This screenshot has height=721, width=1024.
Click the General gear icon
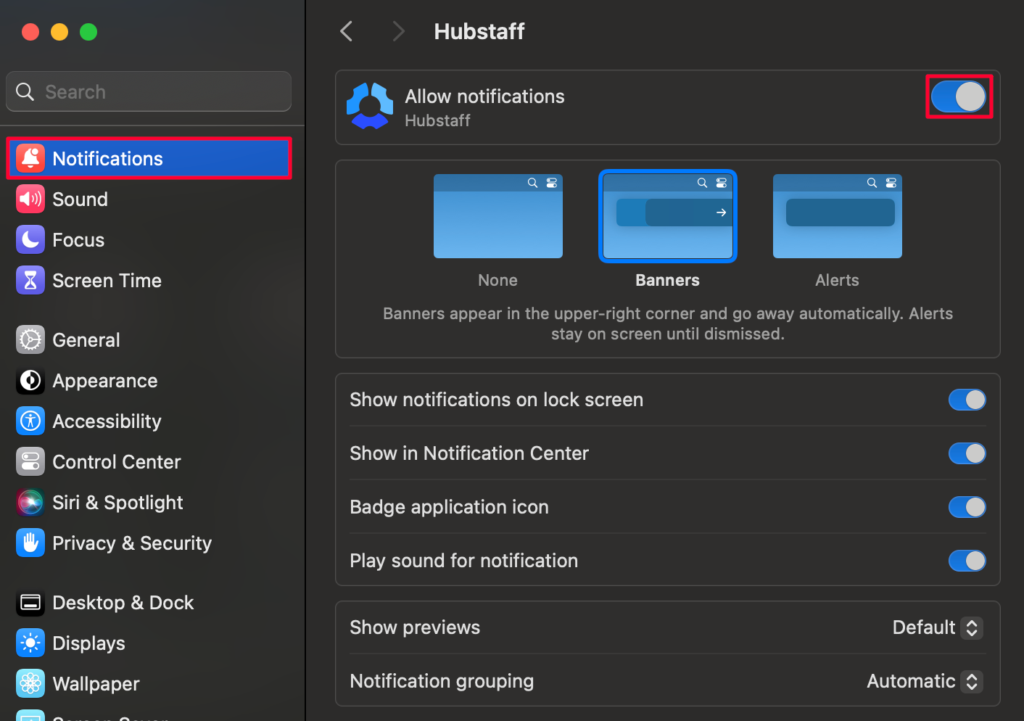tap(30, 340)
